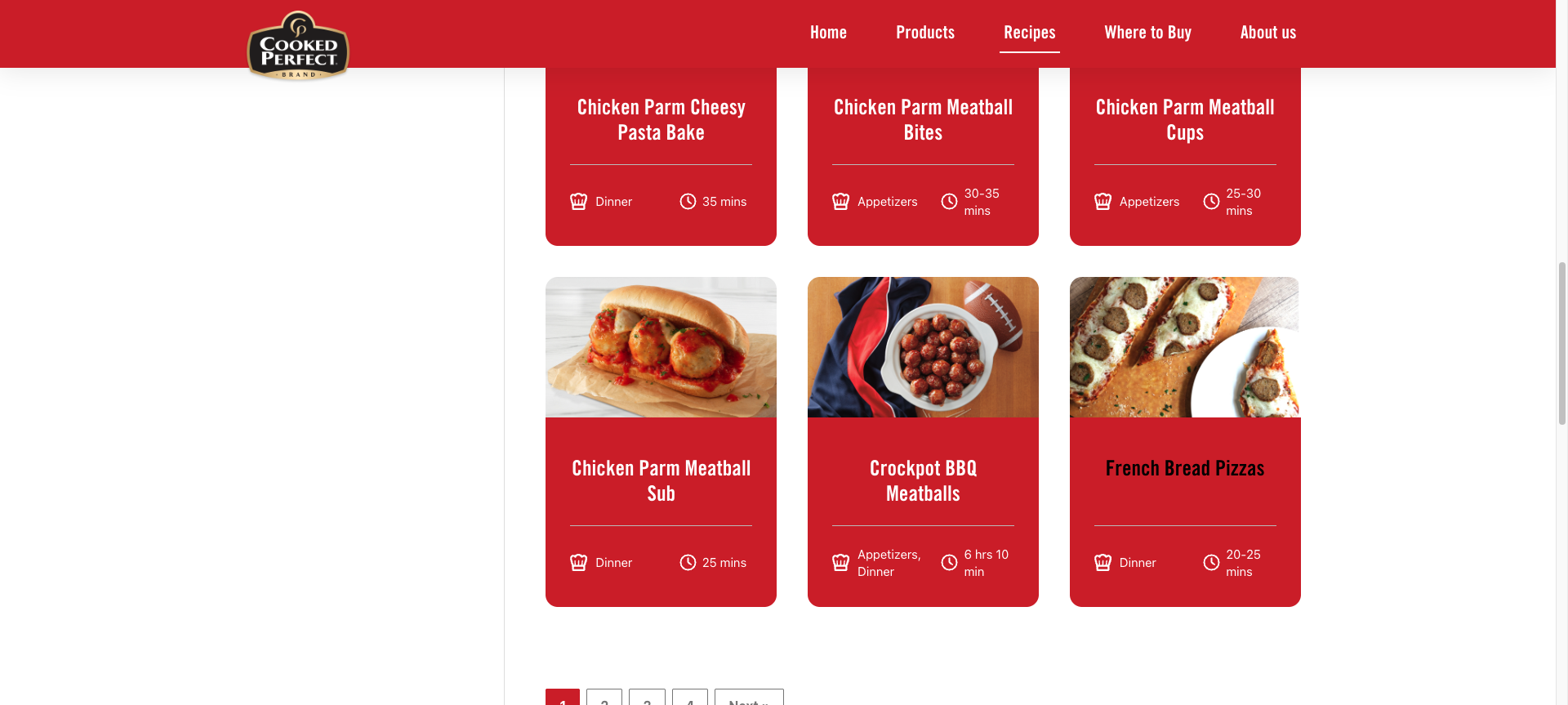The image size is (1568, 705).
Task: Open the Crockpot BBQ Meatballs recipe title
Action: coord(923,480)
